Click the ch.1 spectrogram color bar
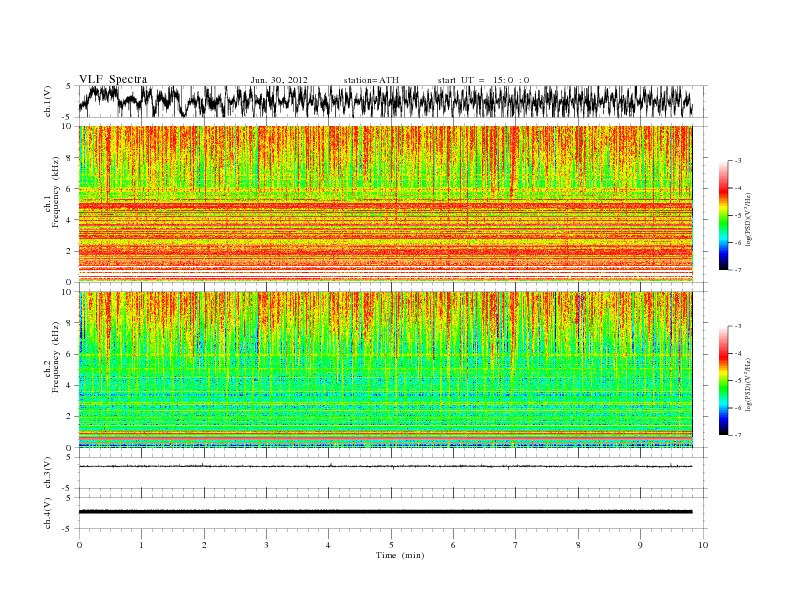The image size is (792, 612). (x=723, y=215)
